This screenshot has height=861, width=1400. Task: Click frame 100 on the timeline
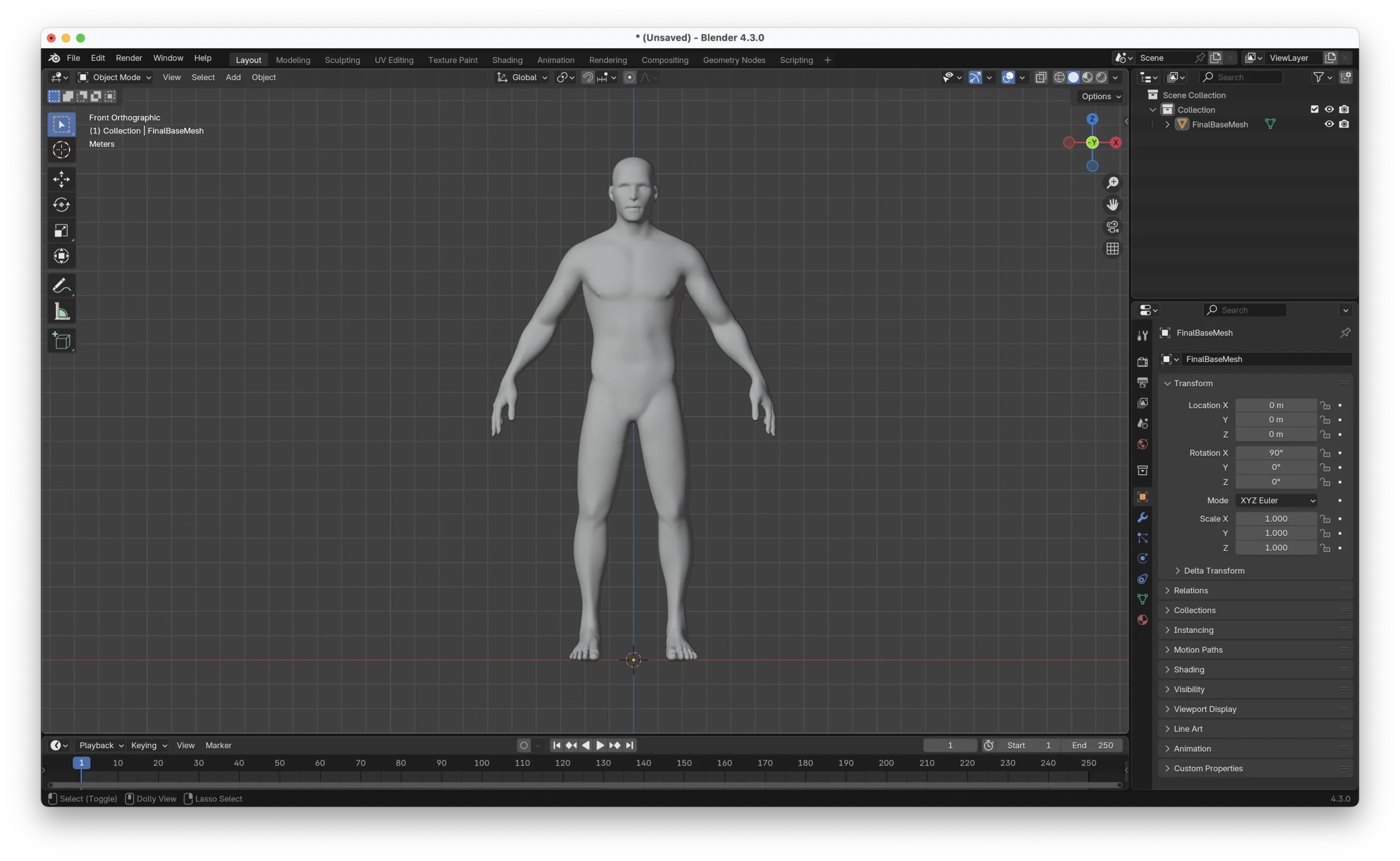click(x=481, y=763)
